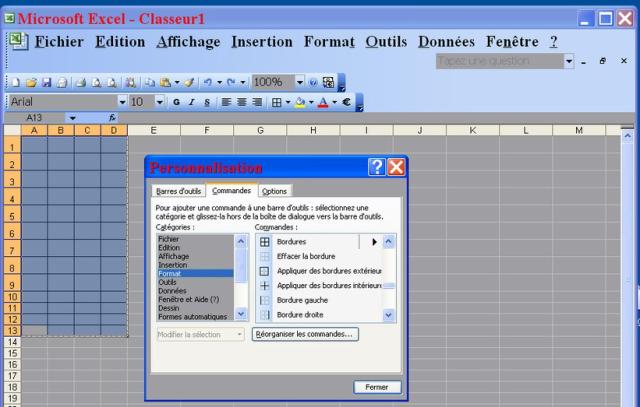Toggle italic with the I button

(191, 102)
